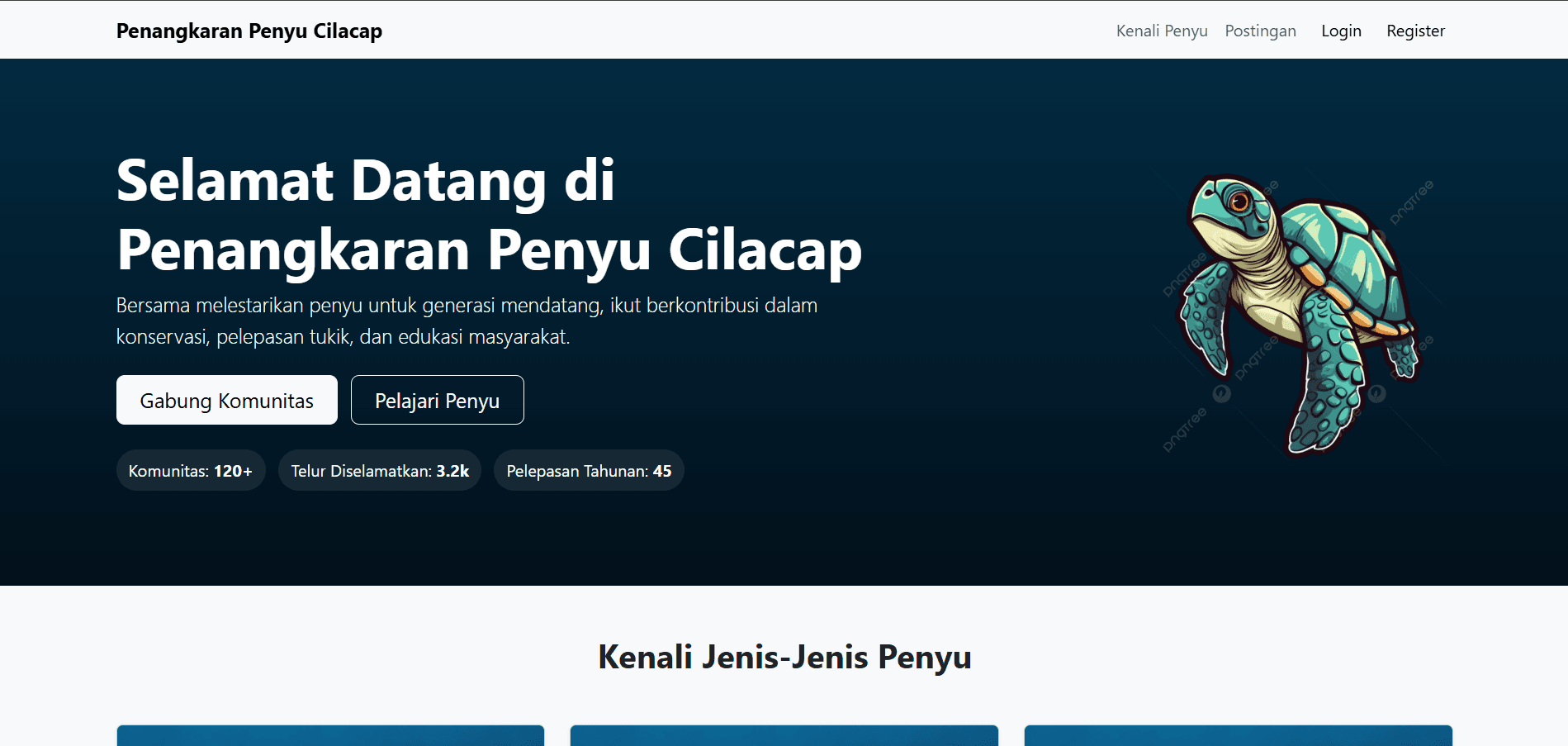Open the Kenali Penyu nav link
The image size is (1568, 746).
pos(1161,31)
